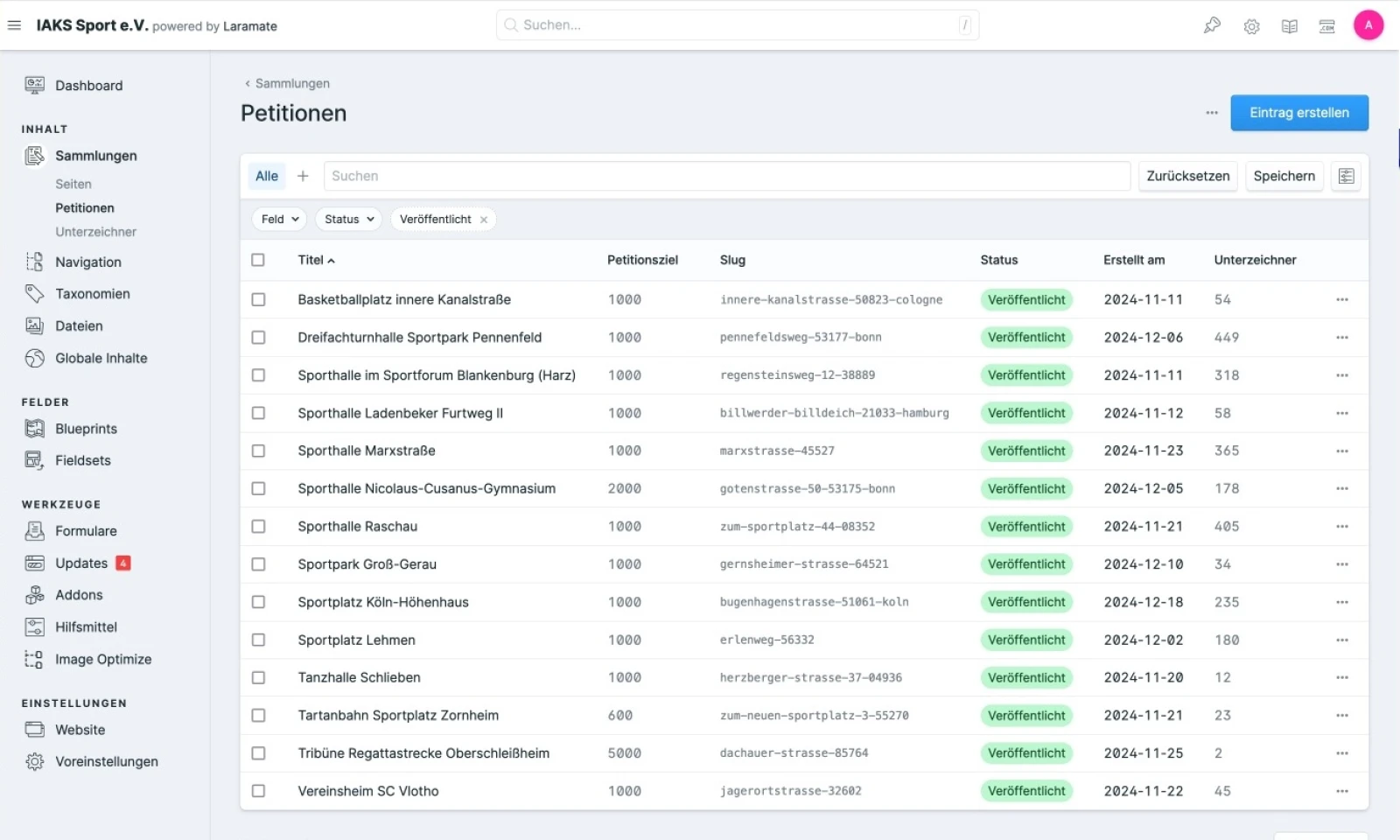Expand the Feld dropdown

point(278,219)
